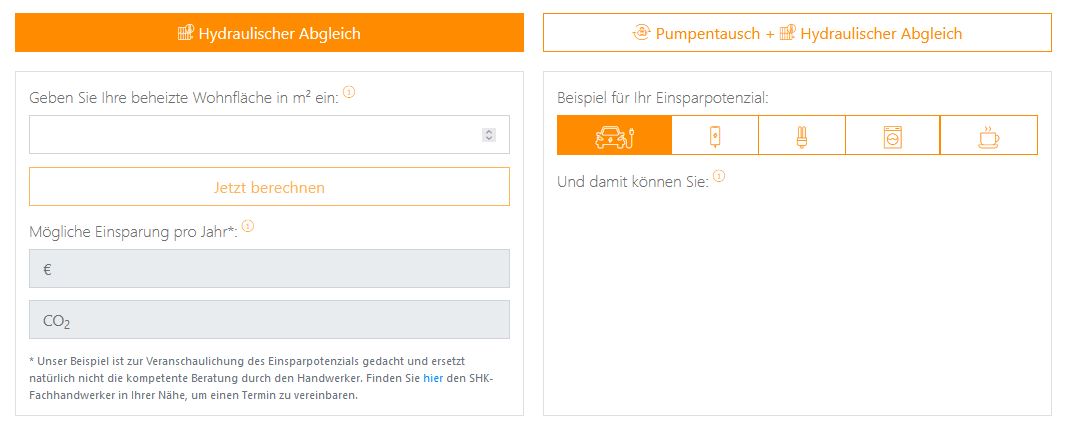This screenshot has height=427, width=1067.
Task: Click the 'Beispiel für Ihr Einsparpotenzial' heading
Action: [662, 99]
